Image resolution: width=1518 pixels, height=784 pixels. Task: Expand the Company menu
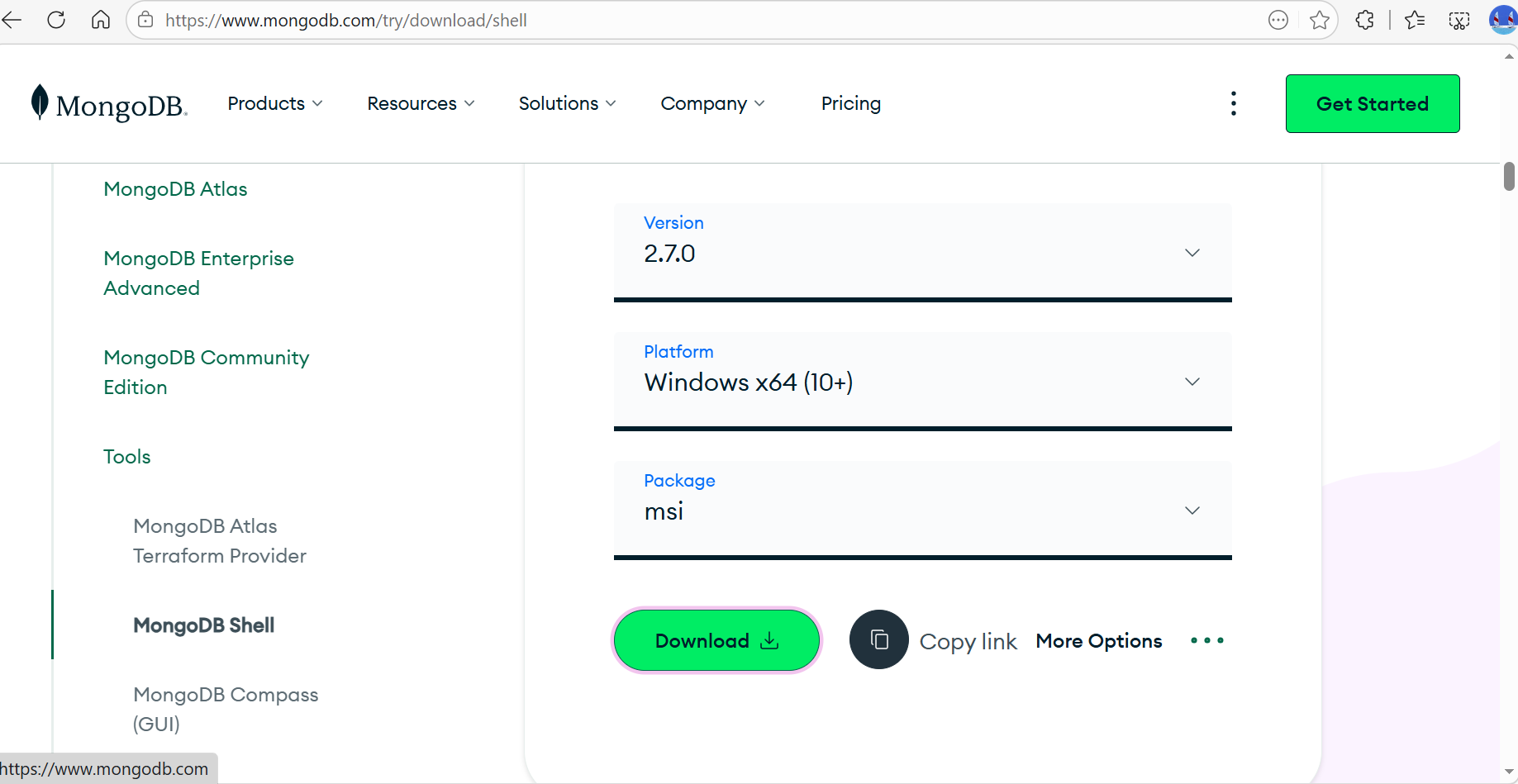point(712,103)
